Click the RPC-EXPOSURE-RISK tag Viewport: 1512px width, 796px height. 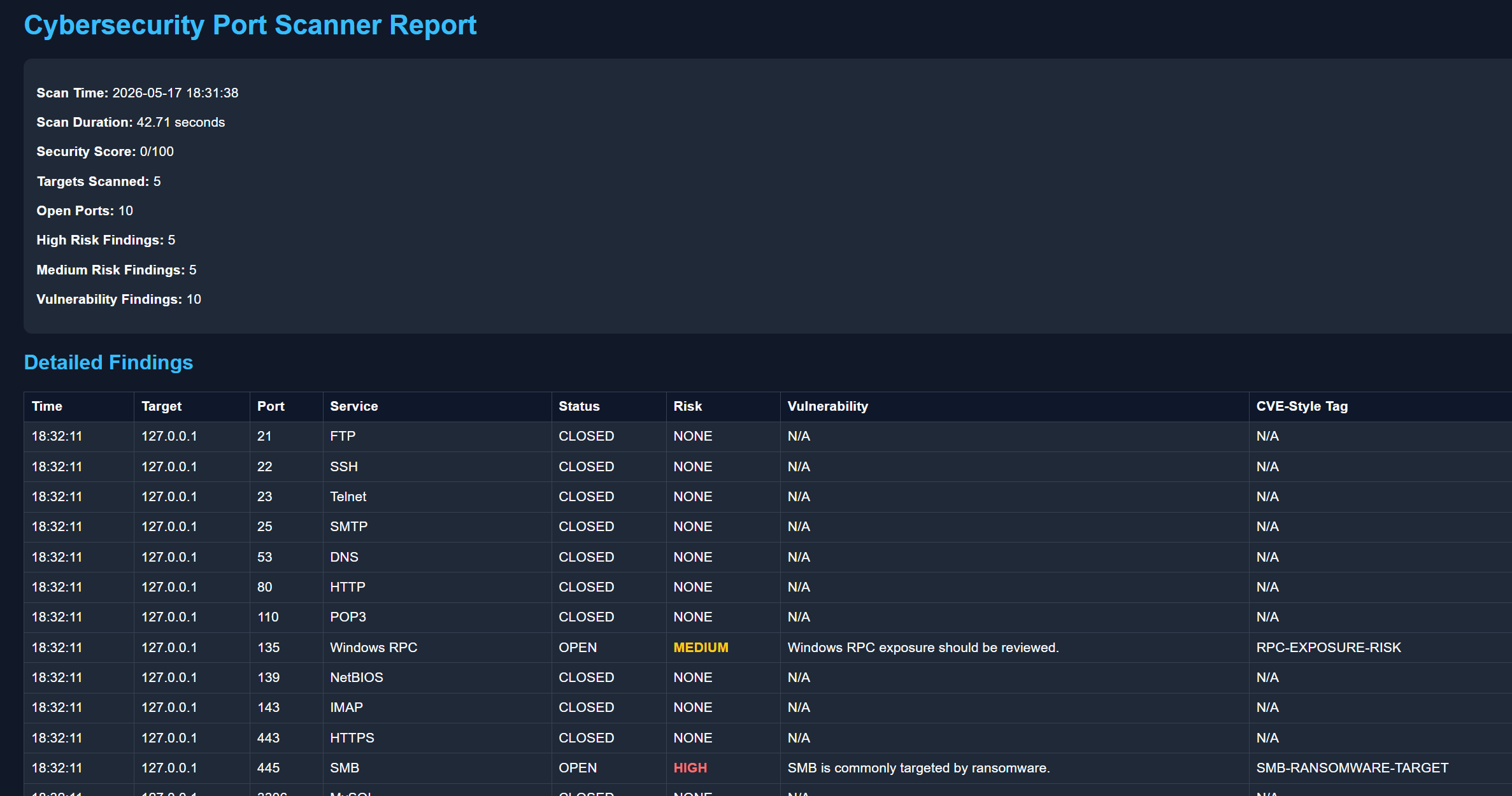(1329, 648)
